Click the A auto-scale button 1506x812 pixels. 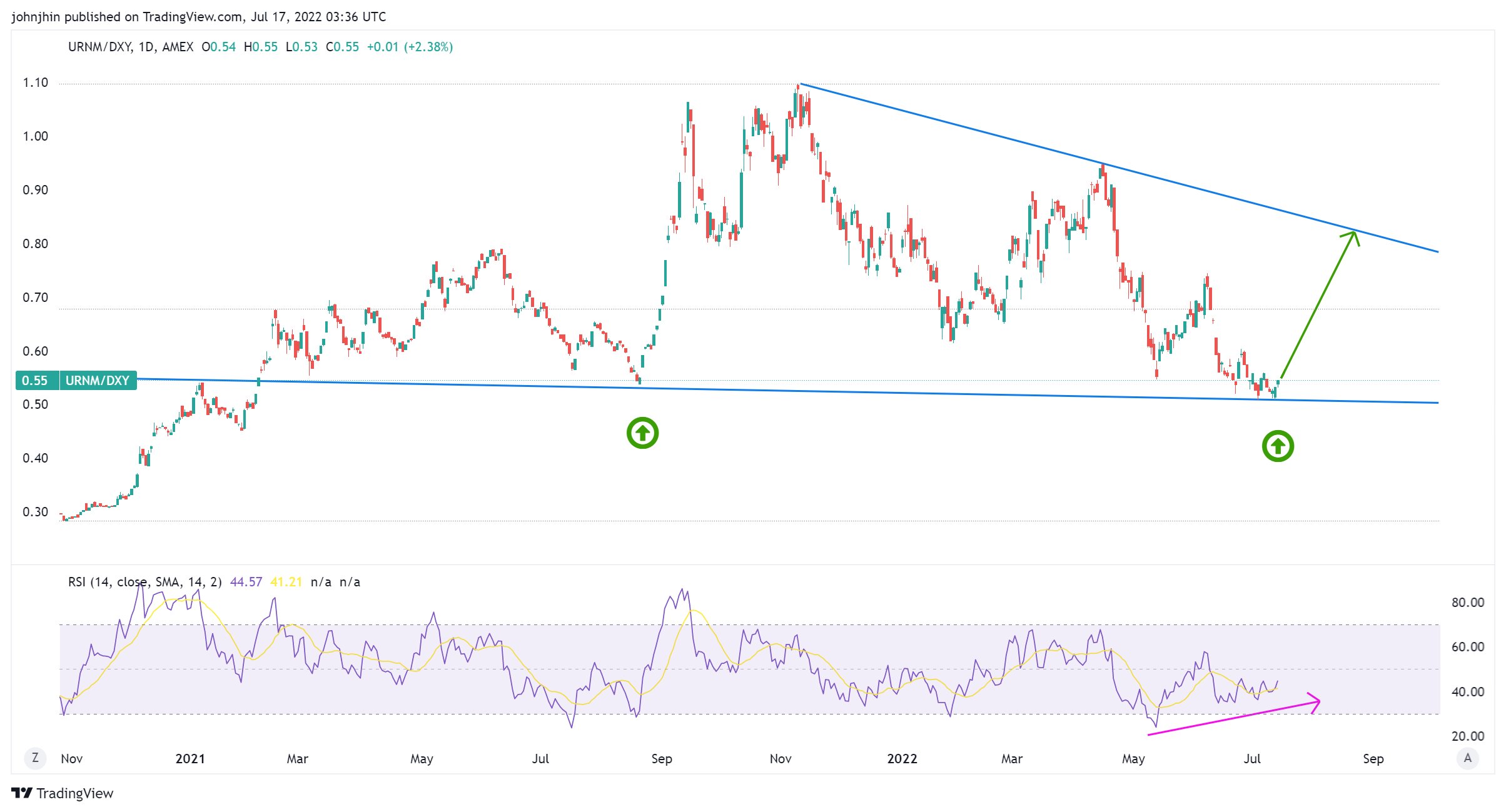1467,758
